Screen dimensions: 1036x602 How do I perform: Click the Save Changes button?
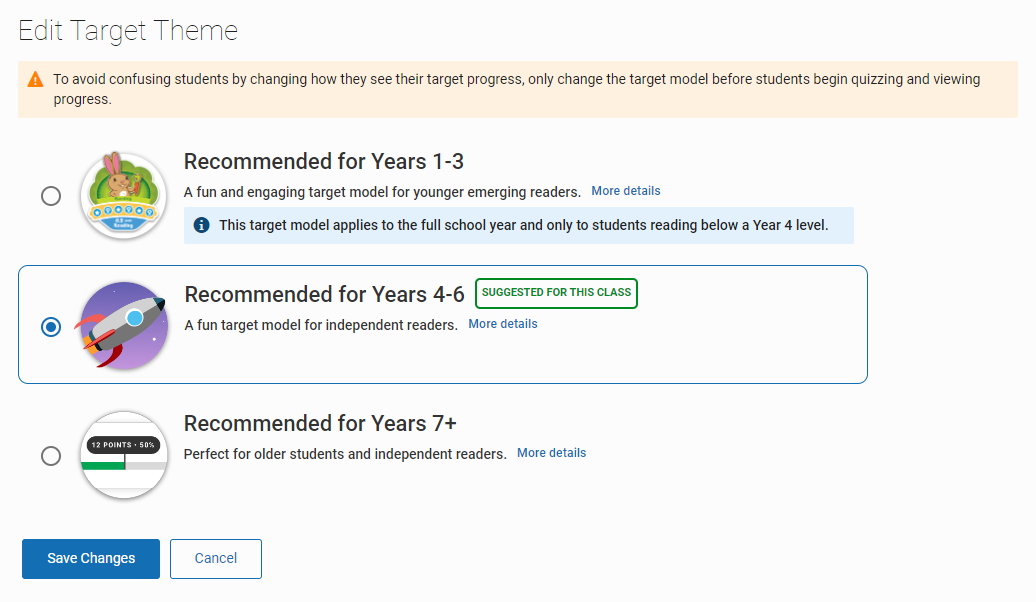coord(91,559)
